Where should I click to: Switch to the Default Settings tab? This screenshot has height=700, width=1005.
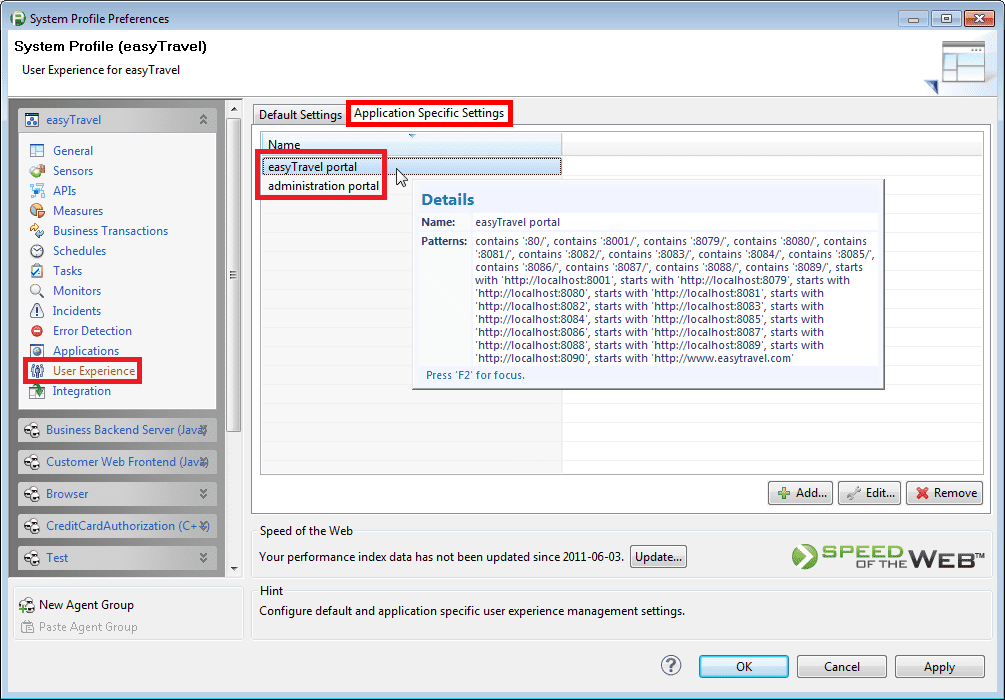click(300, 115)
